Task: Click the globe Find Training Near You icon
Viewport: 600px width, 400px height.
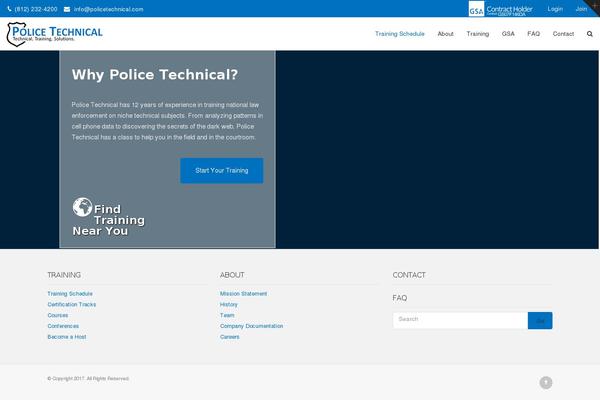Action: click(82, 207)
